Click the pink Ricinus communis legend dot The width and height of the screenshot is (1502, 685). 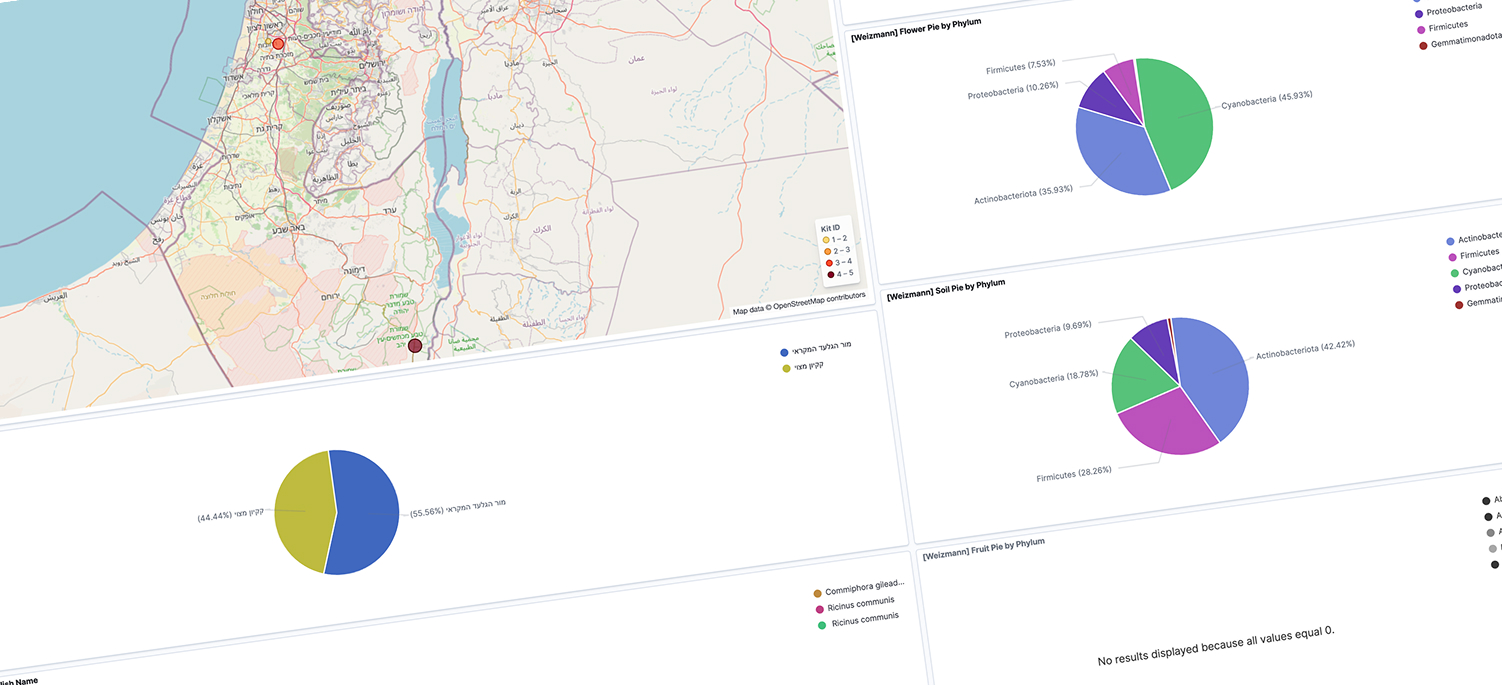tap(820, 609)
